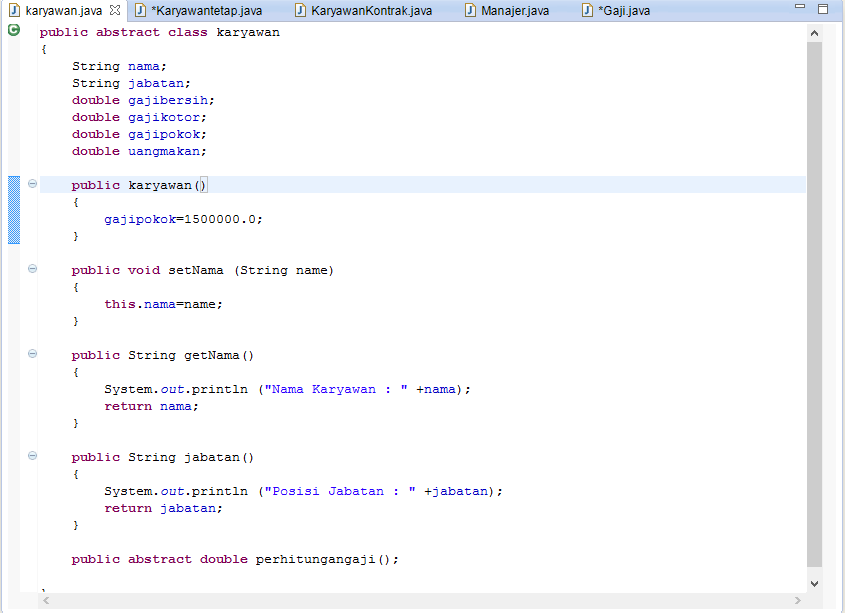The width and height of the screenshot is (845, 613).
Task: Click the Java file icon on KaryawanKontrak.java tab
Action: pos(299,12)
